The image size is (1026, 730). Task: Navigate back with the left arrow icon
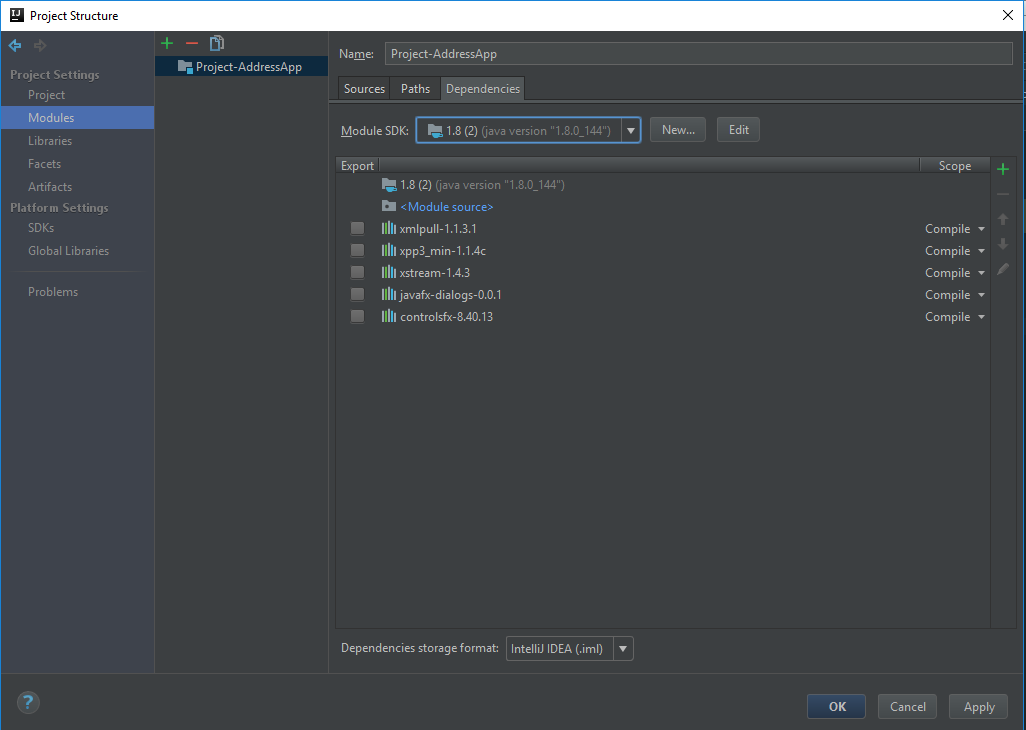point(14,45)
